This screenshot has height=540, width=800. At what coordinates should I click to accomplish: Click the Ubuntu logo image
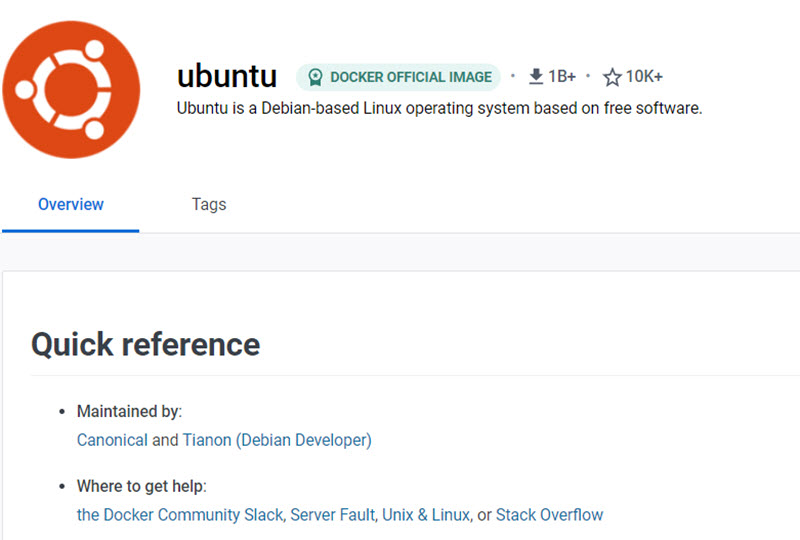[x=71, y=89]
